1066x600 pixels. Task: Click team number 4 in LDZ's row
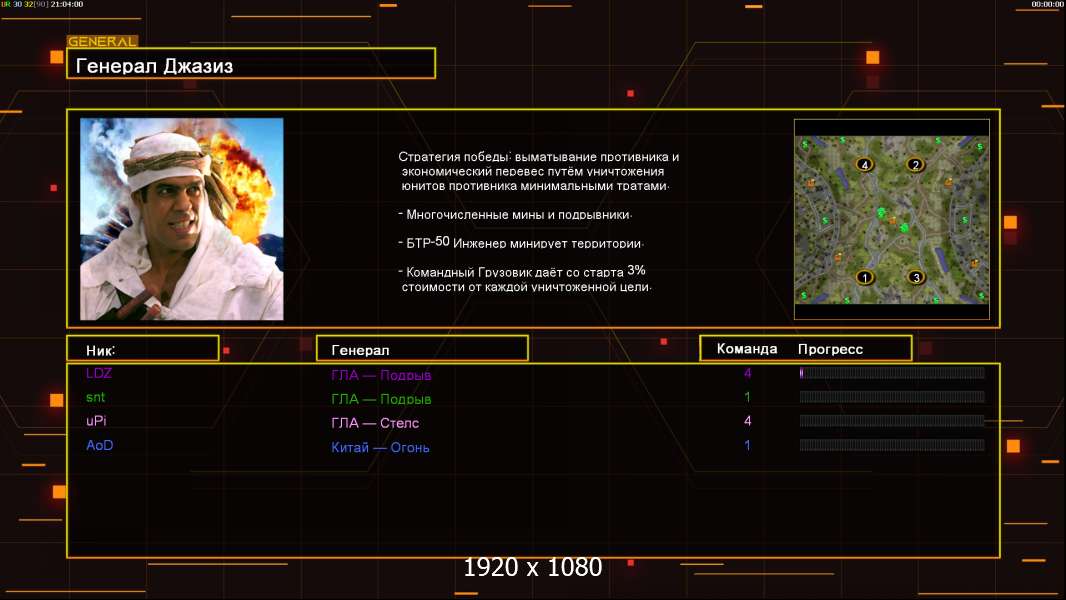coord(747,373)
